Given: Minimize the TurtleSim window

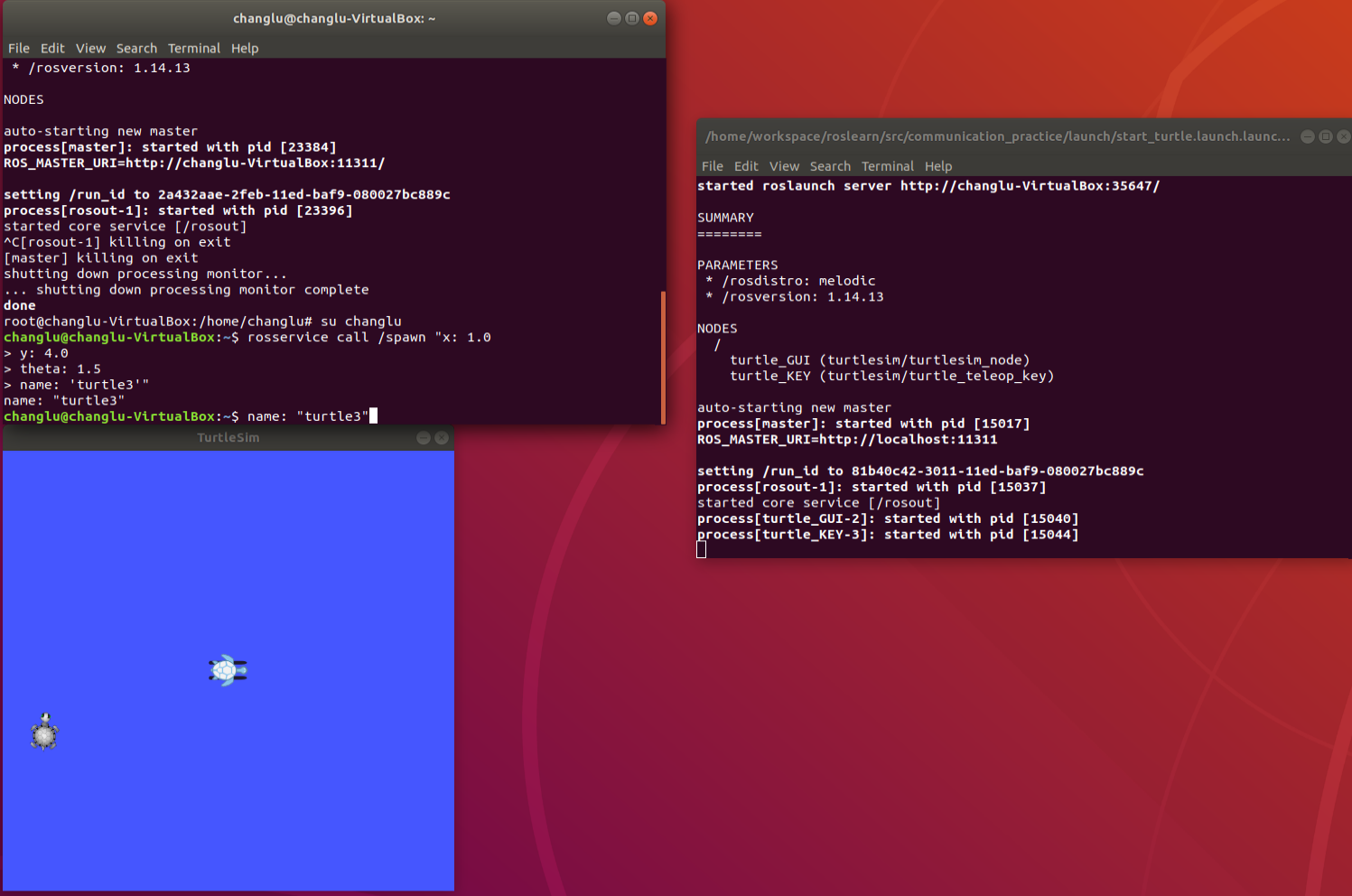Looking at the screenshot, I should point(424,438).
